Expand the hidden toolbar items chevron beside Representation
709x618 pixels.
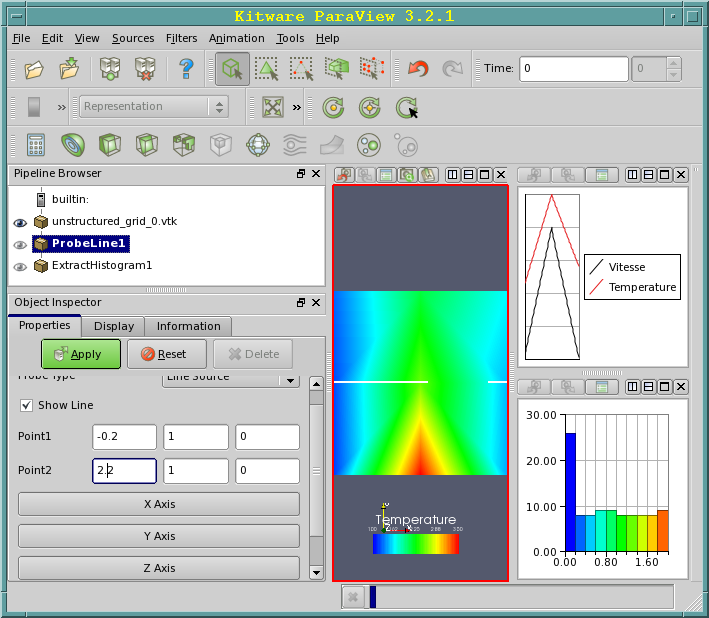(x=61, y=107)
